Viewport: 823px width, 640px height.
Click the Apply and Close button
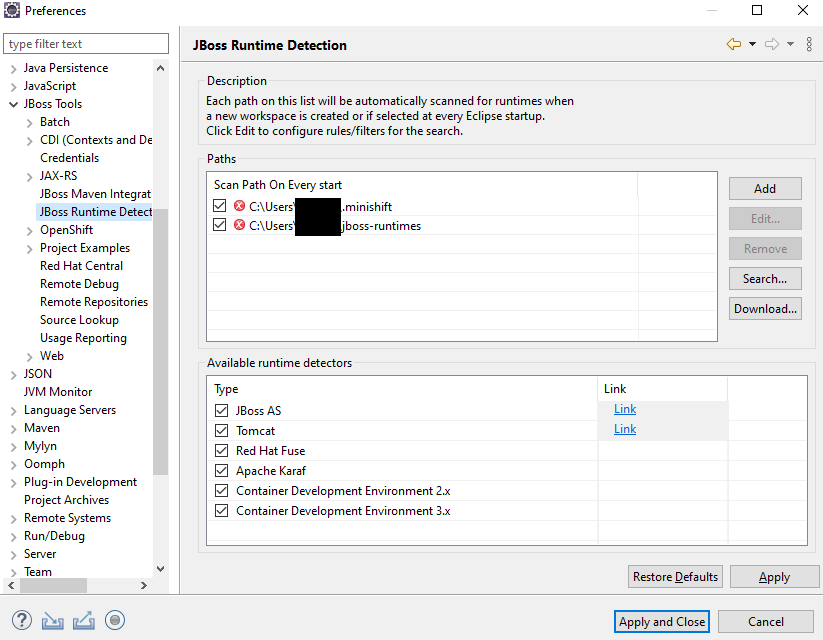click(661, 622)
